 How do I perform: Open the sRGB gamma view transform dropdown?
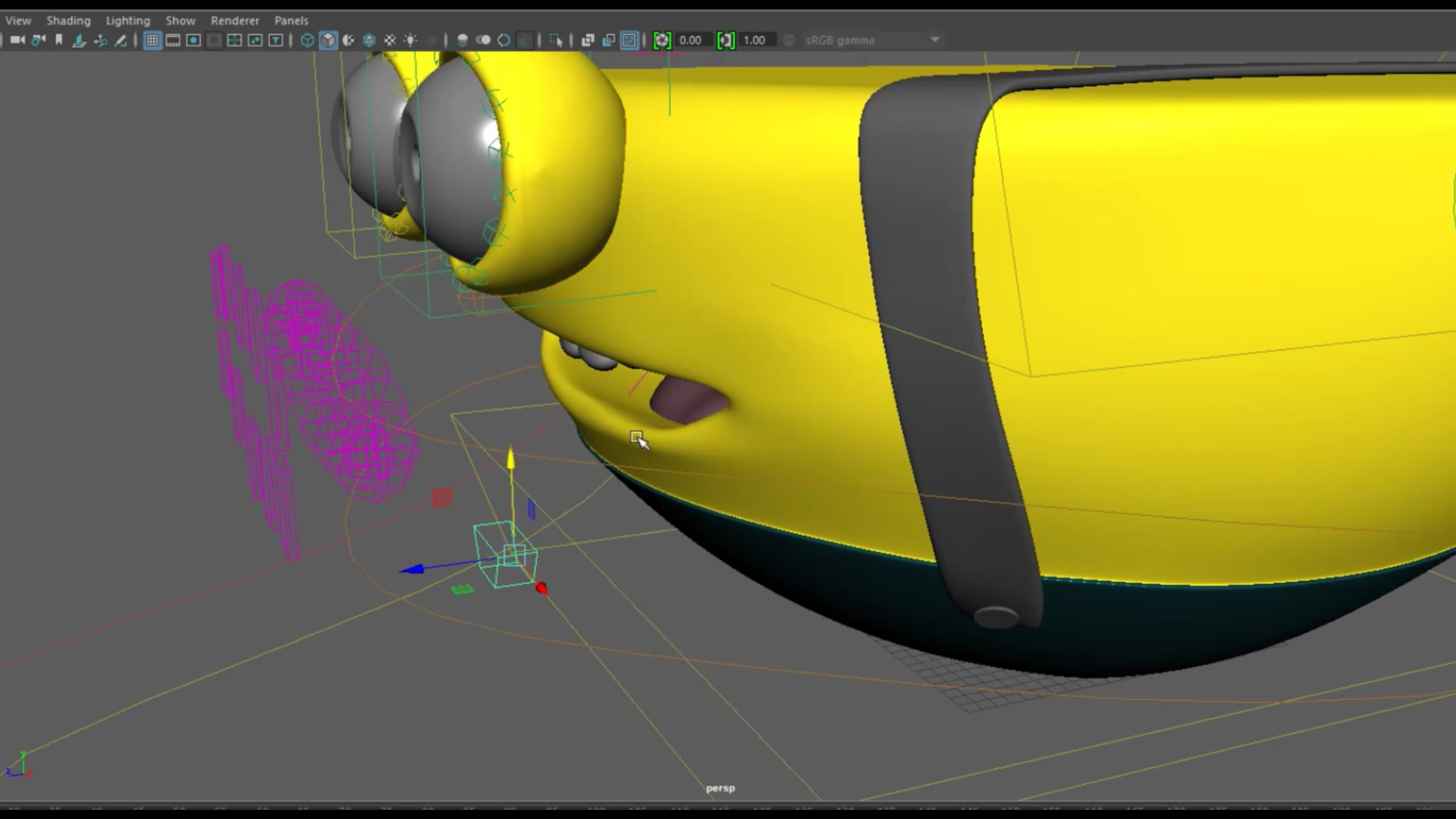coord(934,40)
